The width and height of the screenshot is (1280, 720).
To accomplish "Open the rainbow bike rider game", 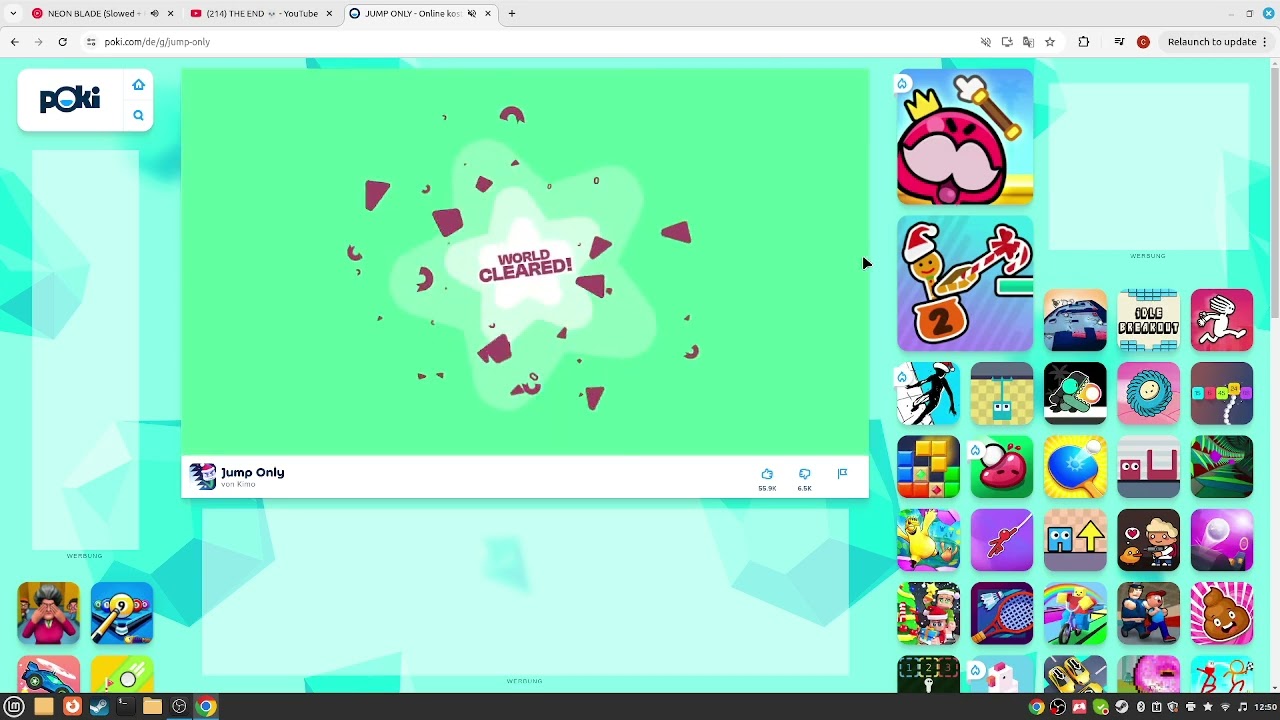I will pos(1075,613).
